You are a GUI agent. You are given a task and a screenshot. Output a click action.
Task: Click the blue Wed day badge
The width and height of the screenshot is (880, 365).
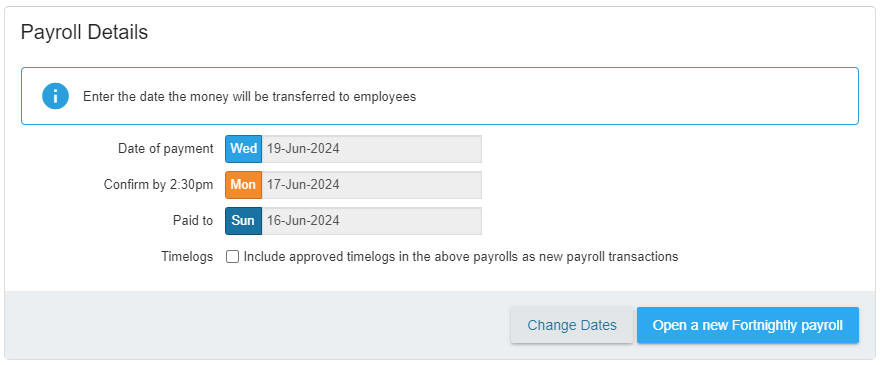pyautogui.click(x=244, y=149)
